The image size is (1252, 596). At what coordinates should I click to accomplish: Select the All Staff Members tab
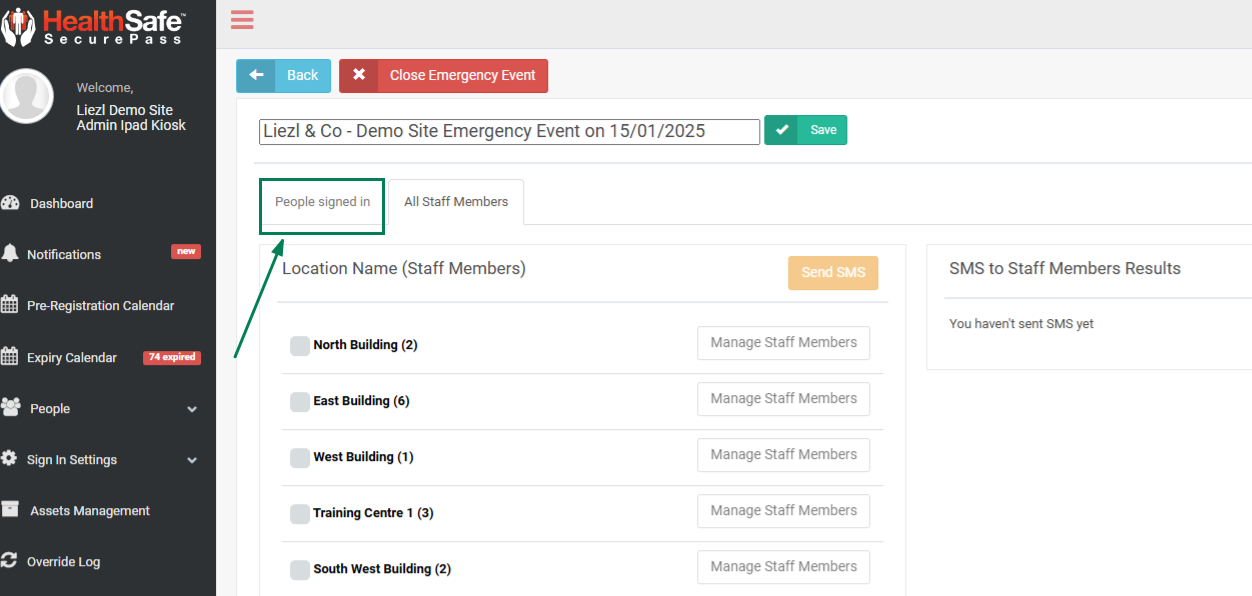[x=456, y=202]
